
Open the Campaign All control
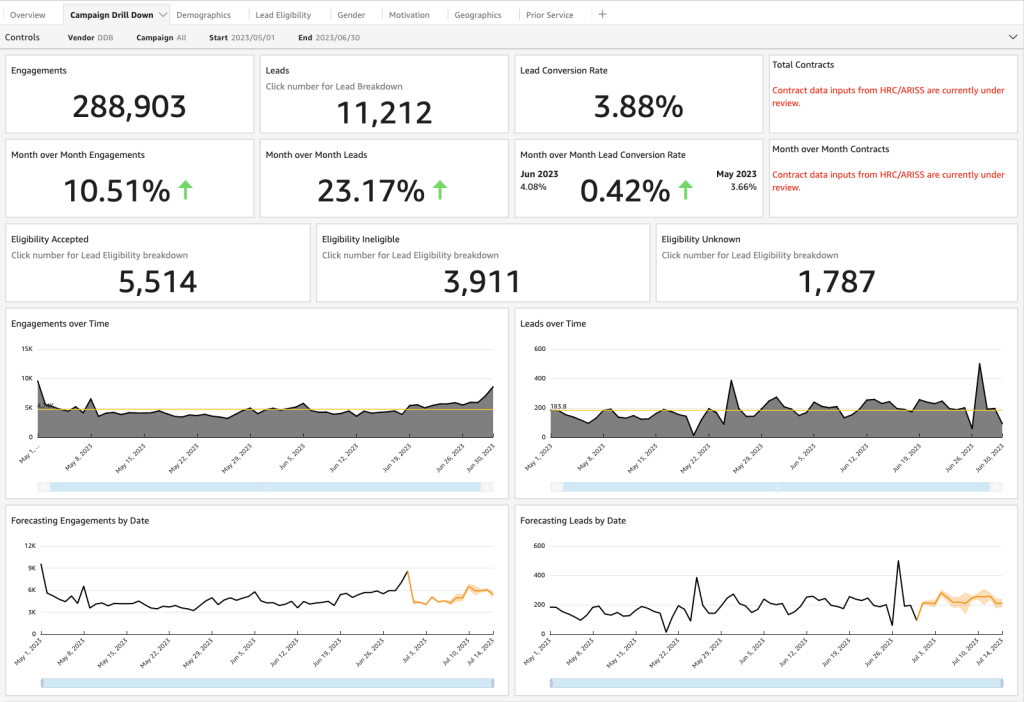pyautogui.click(x=161, y=37)
